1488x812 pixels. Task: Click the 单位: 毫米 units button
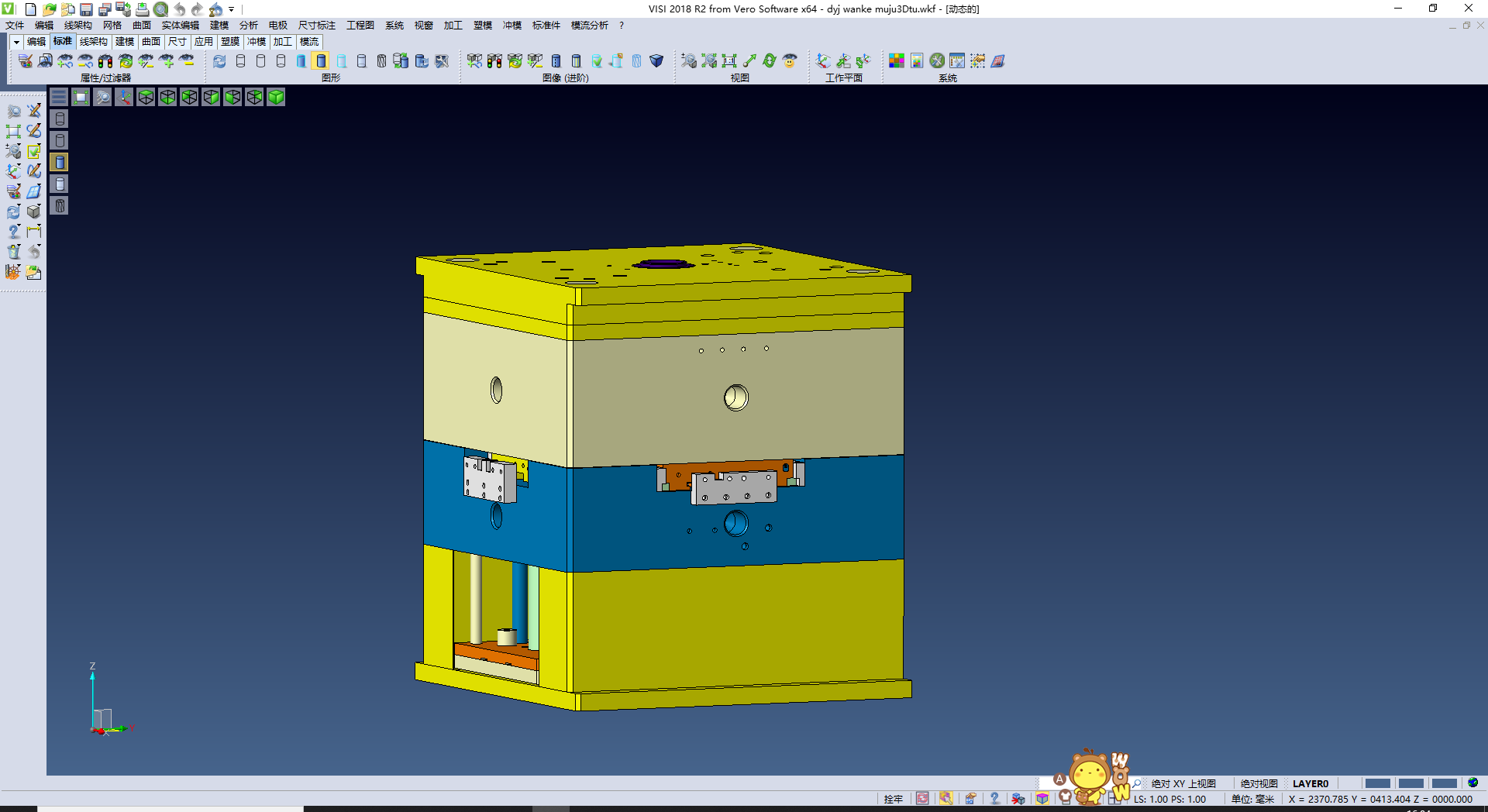tap(1252, 799)
